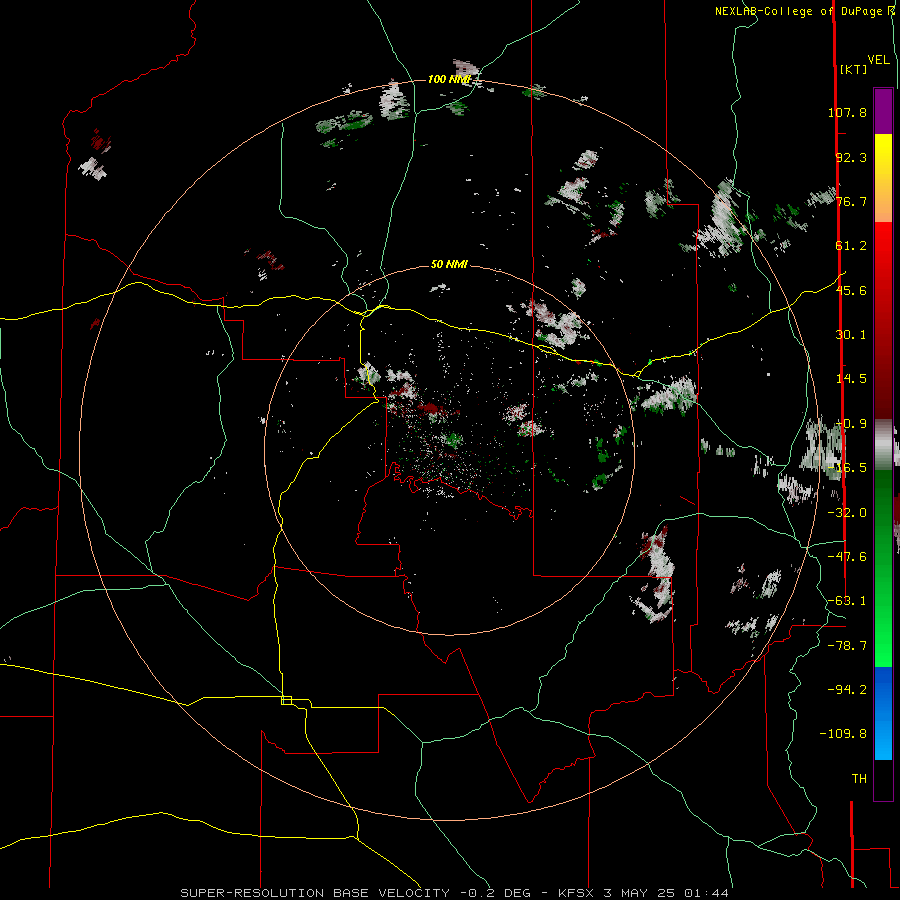Click the -78.7 velocity scale value
The image size is (900, 900).
point(847,646)
